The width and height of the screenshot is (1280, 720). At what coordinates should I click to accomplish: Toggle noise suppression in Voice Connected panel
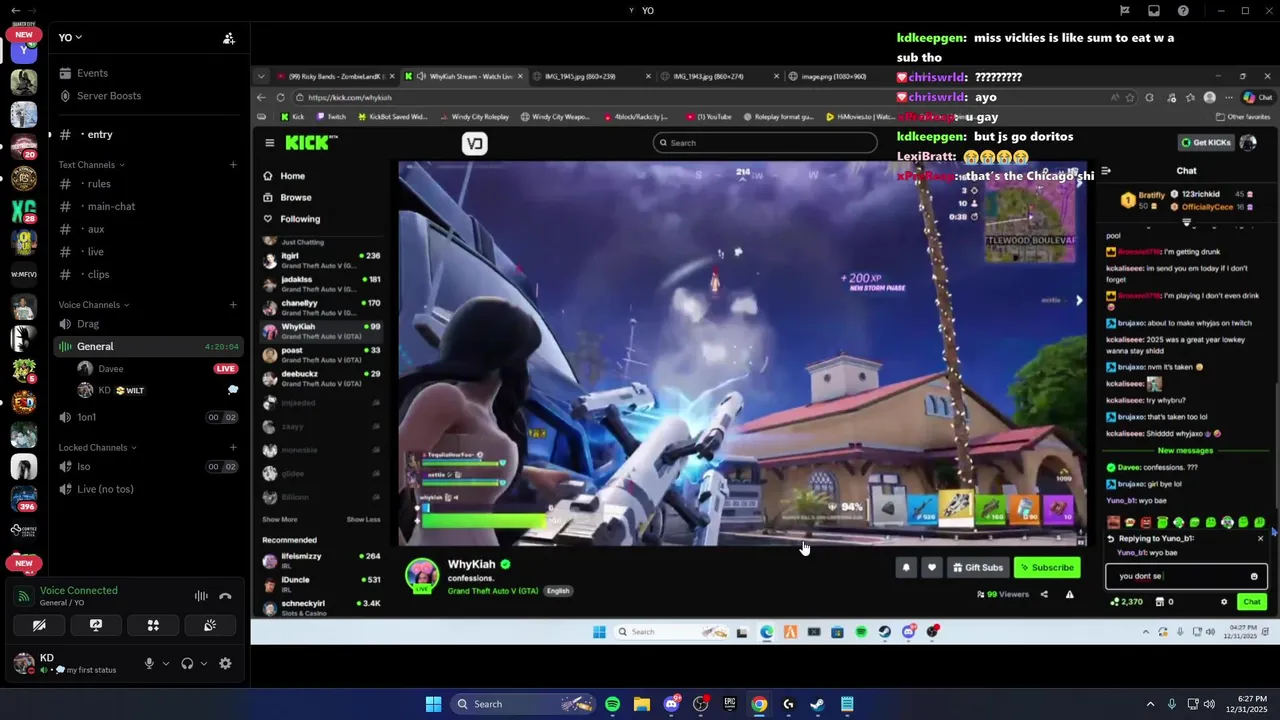click(x=201, y=596)
